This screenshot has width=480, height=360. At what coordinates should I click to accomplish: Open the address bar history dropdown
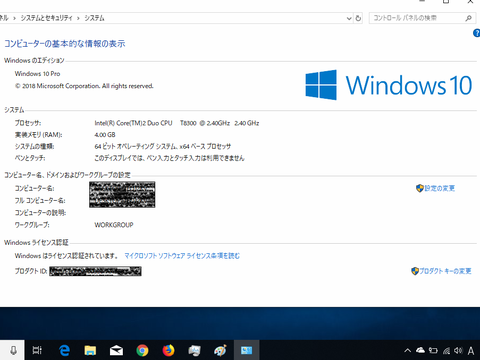(x=349, y=18)
